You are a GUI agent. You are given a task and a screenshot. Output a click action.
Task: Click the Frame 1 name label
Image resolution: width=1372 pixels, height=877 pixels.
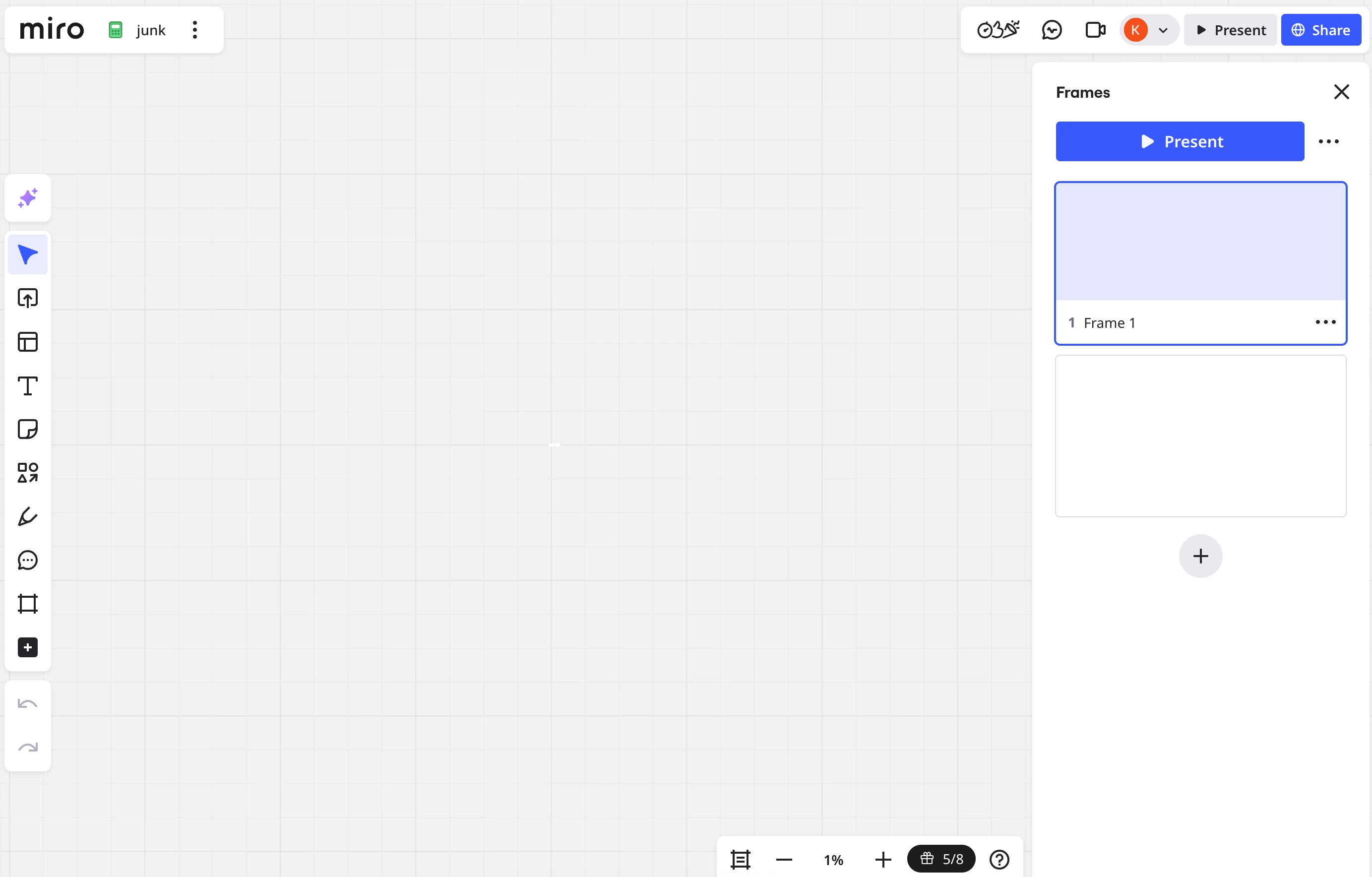1109,323
